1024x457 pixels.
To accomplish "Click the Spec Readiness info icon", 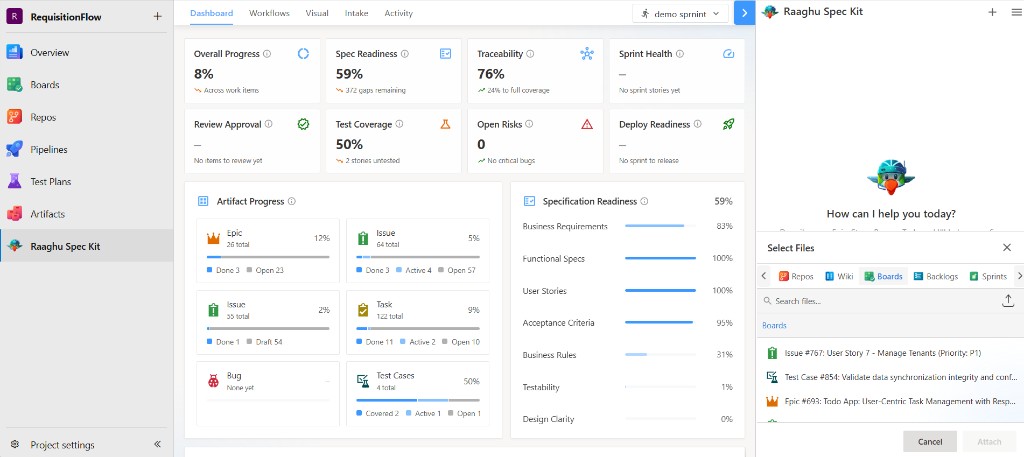I will (x=405, y=54).
